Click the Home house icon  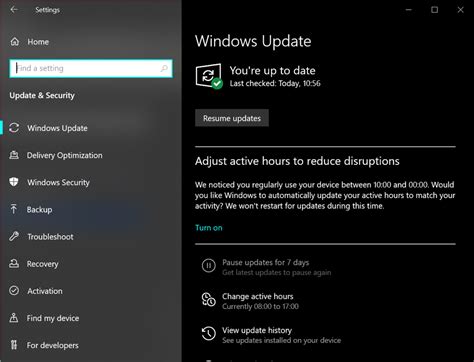[x=15, y=42]
